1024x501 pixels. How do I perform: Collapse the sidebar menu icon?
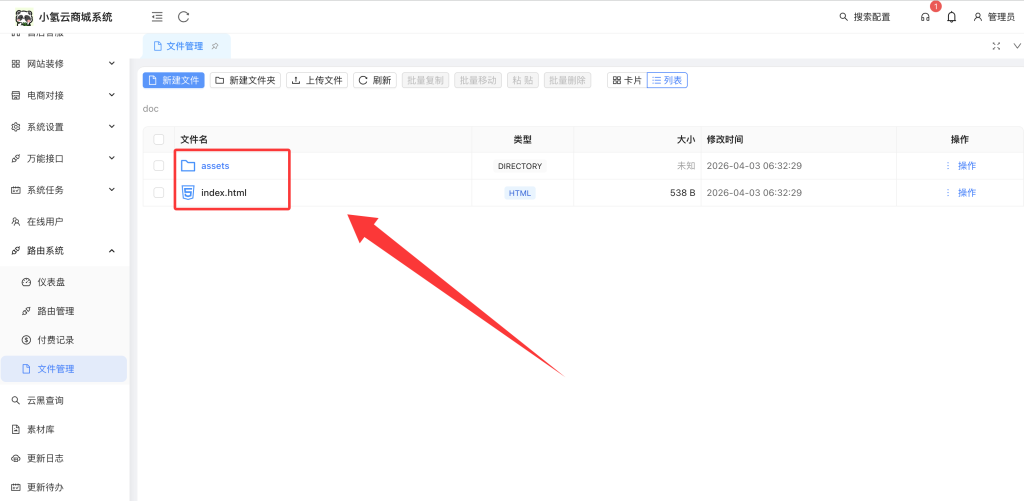click(x=157, y=17)
